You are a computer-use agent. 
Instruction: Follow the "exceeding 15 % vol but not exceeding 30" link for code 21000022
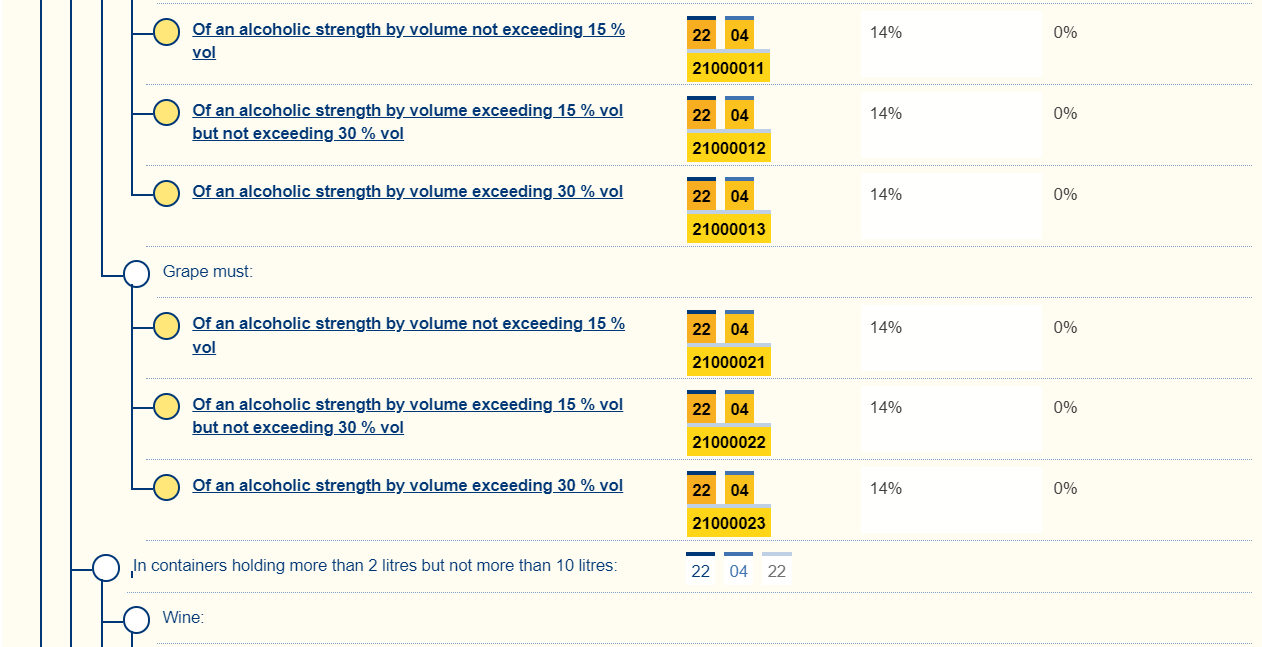click(407, 405)
